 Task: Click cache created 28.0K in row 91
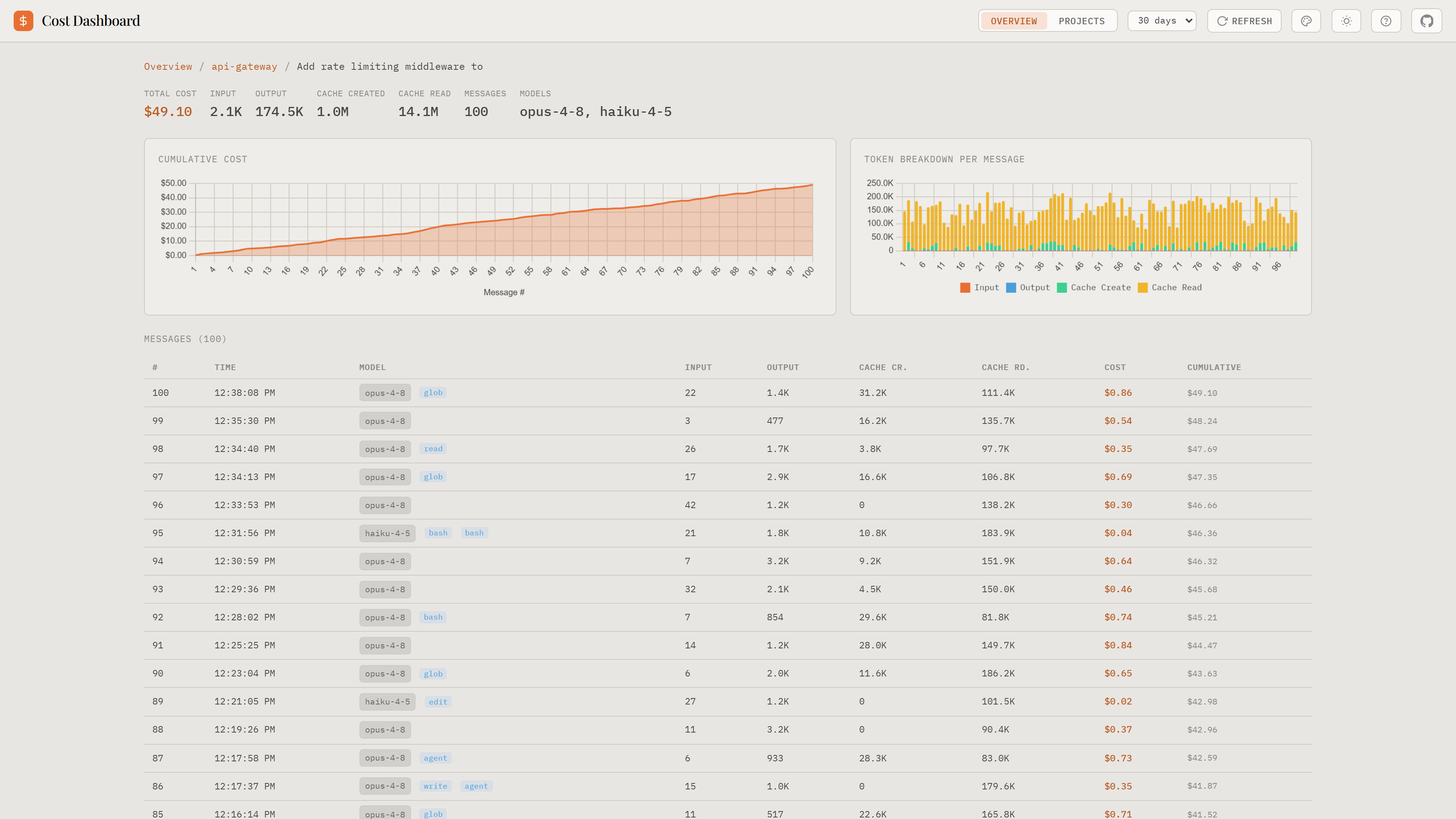tap(873, 645)
